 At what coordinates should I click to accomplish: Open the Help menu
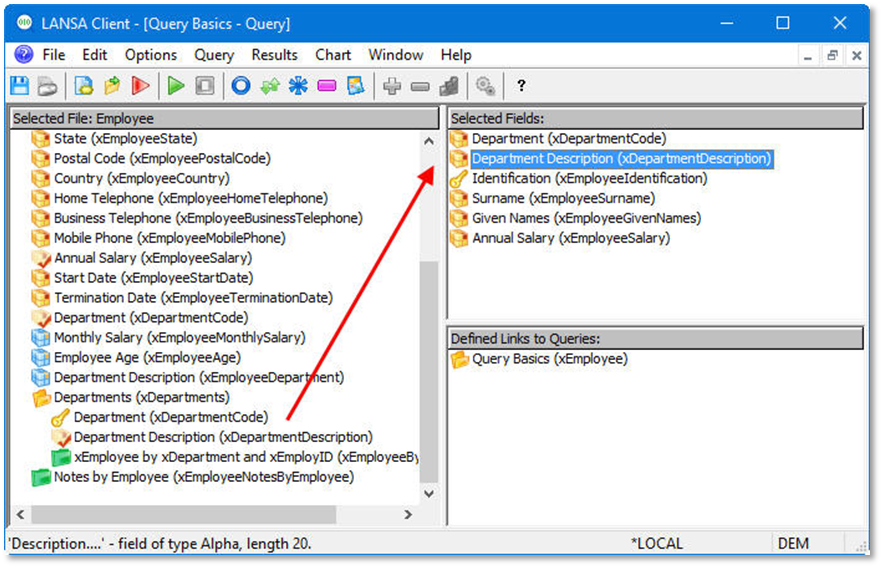(456, 55)
